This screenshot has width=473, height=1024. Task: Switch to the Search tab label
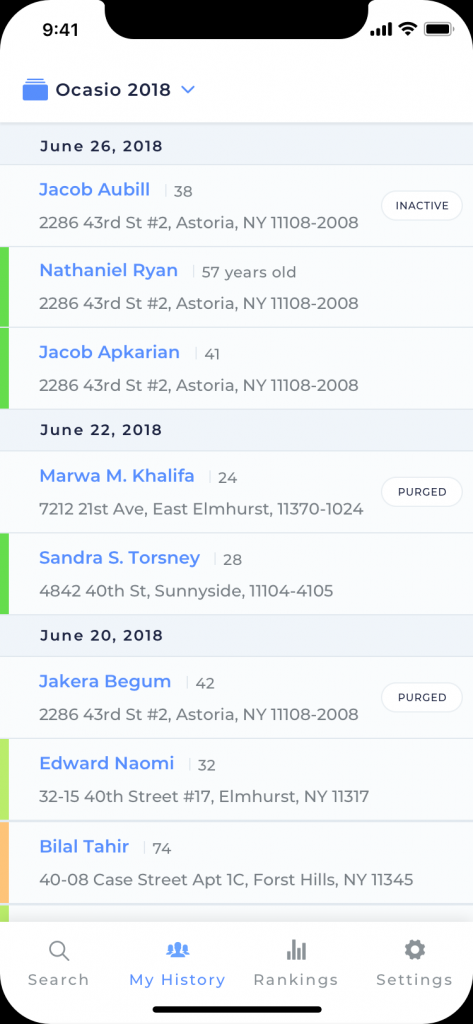(59, 980)
